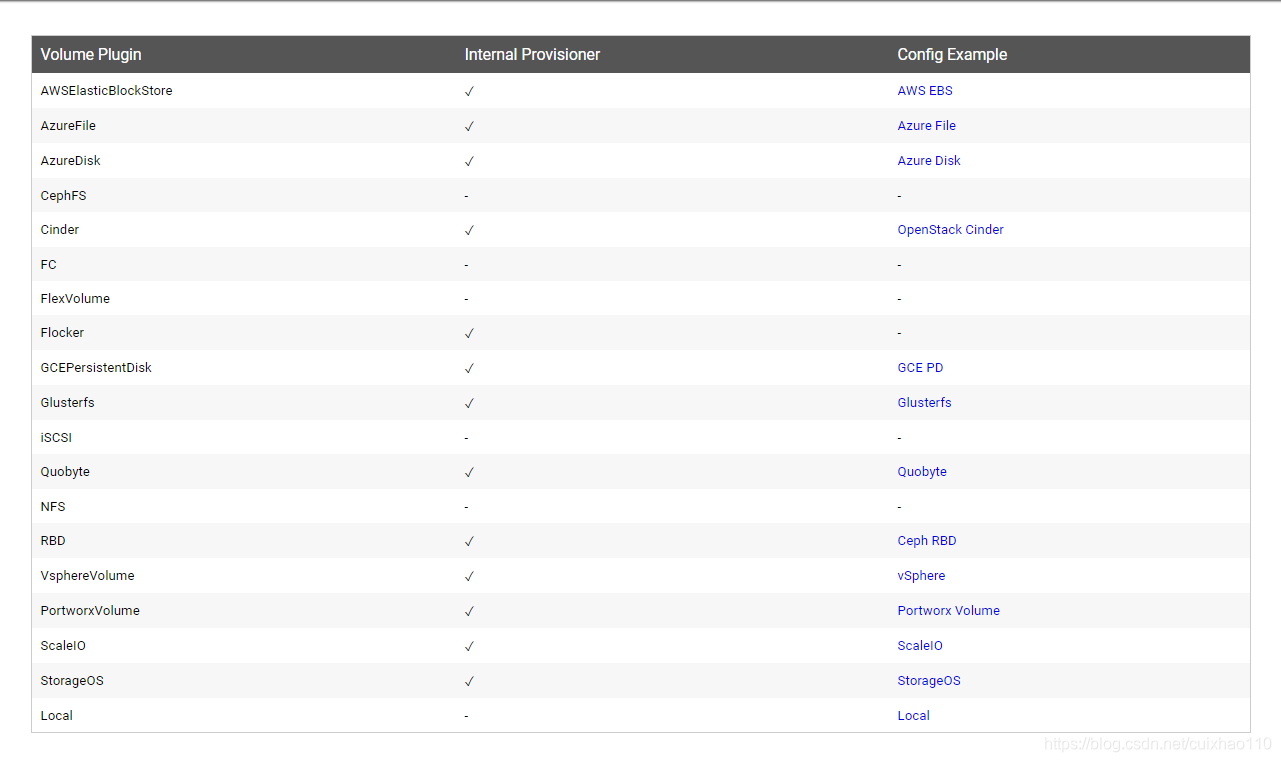Click the StorageOS config example link
The height and width of the screenshot is (762, 1281).
tap(929, 680)
